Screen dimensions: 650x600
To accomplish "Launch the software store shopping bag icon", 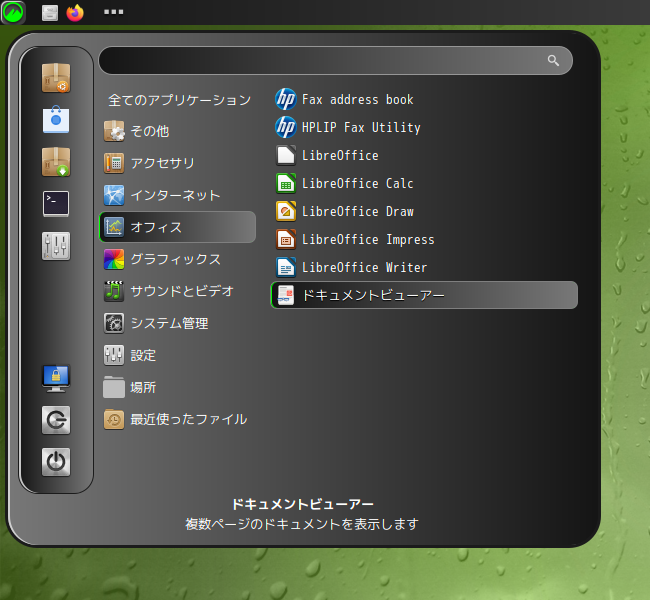I will coord(56,120).
